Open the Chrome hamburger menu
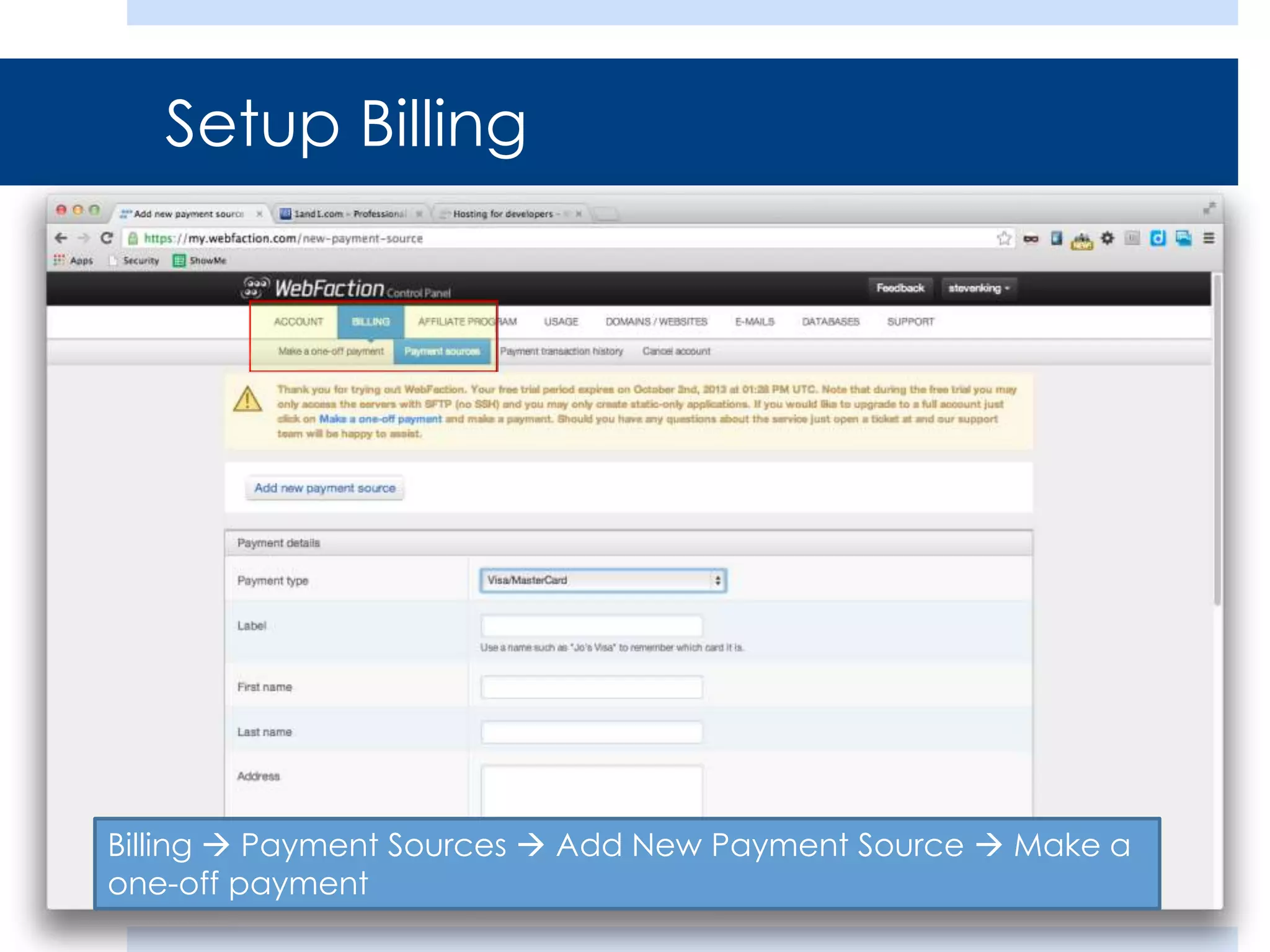The width and height of the screenshot is (1270, 952). click(1209, 238)
